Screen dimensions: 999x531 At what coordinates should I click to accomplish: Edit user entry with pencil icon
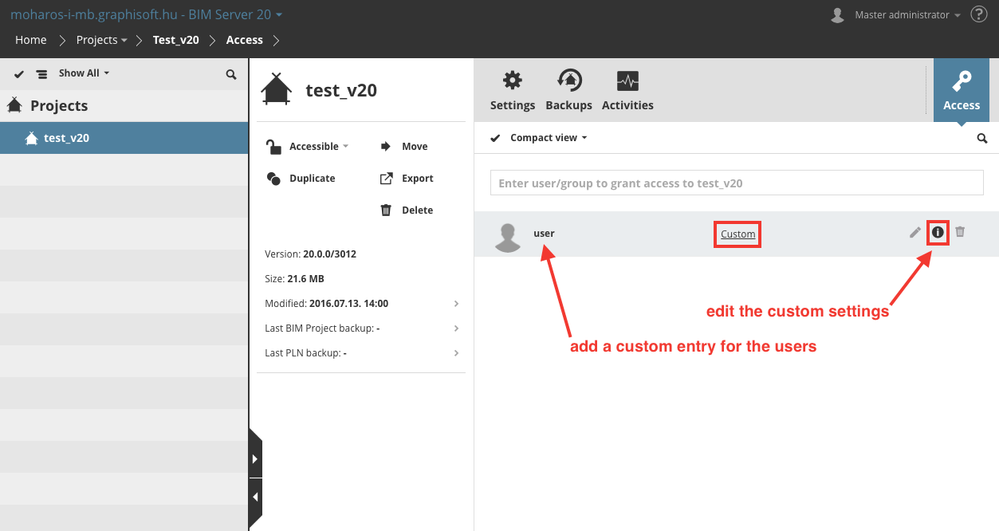(915, 233)
